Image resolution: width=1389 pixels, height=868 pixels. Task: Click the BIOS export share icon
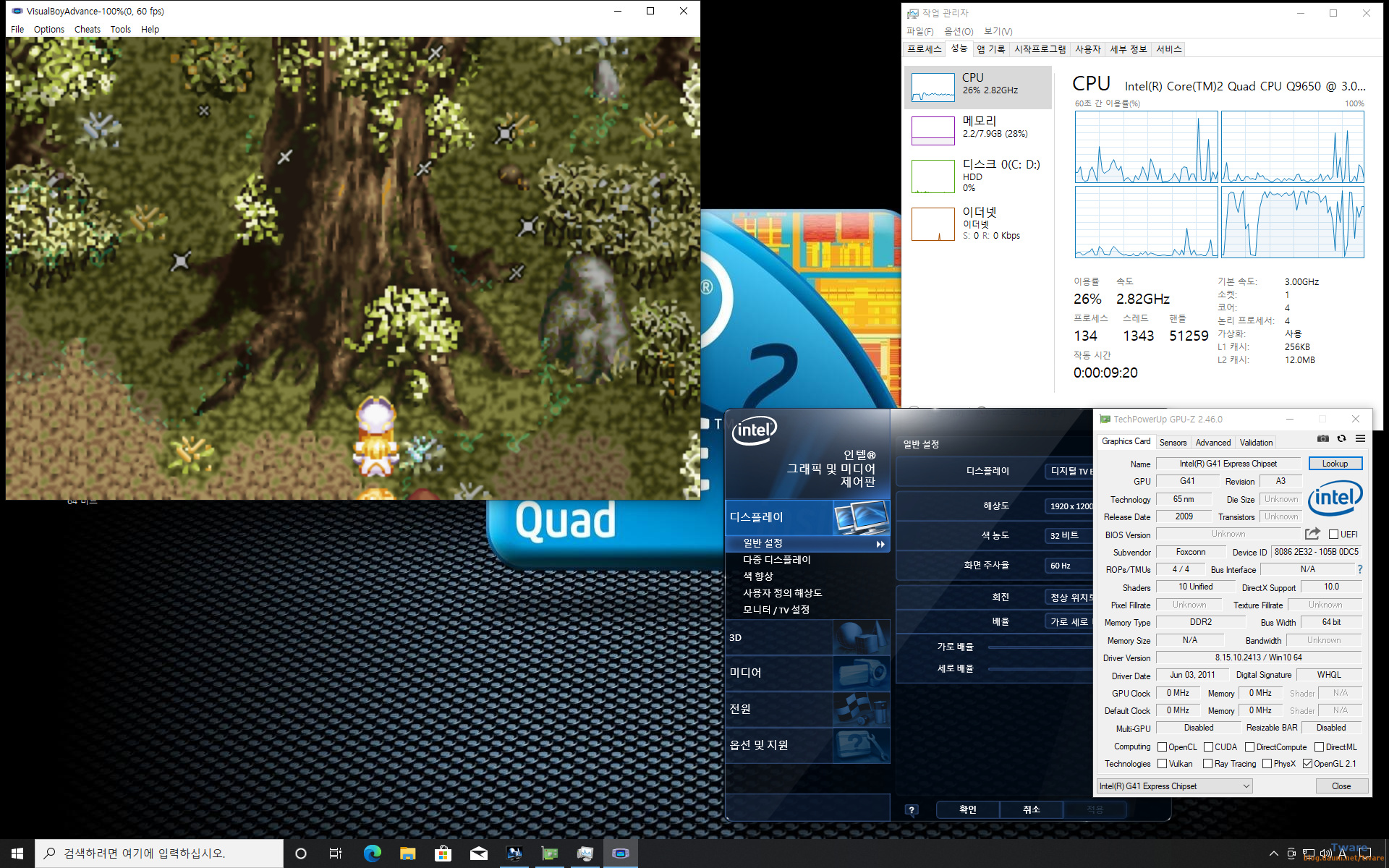pos(1312,534)
